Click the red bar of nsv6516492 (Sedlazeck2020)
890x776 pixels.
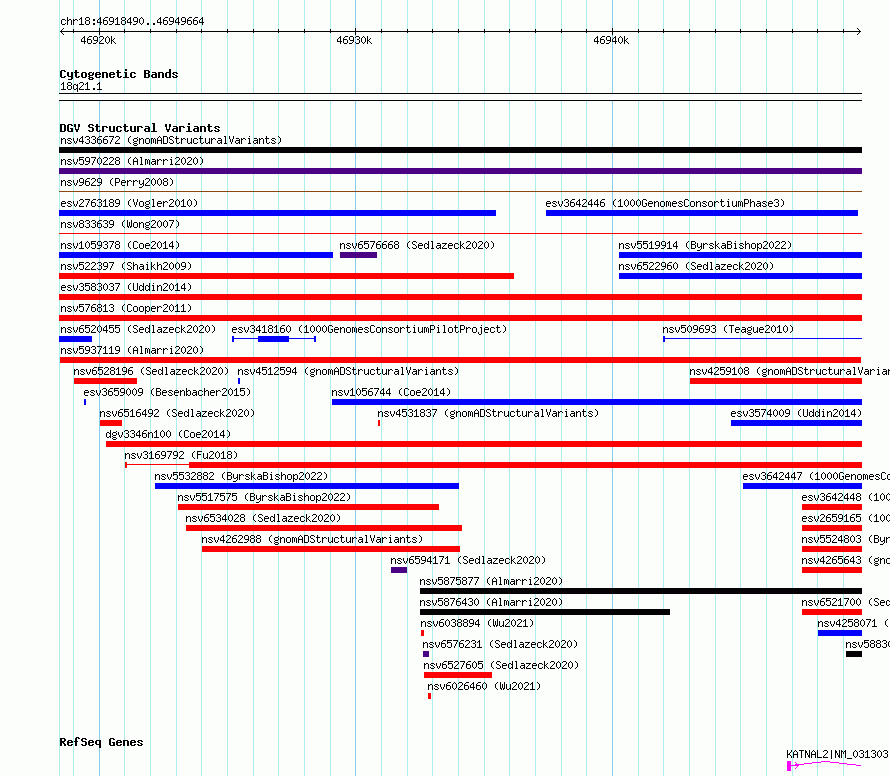pyautogui.click(x=111, y=423)
